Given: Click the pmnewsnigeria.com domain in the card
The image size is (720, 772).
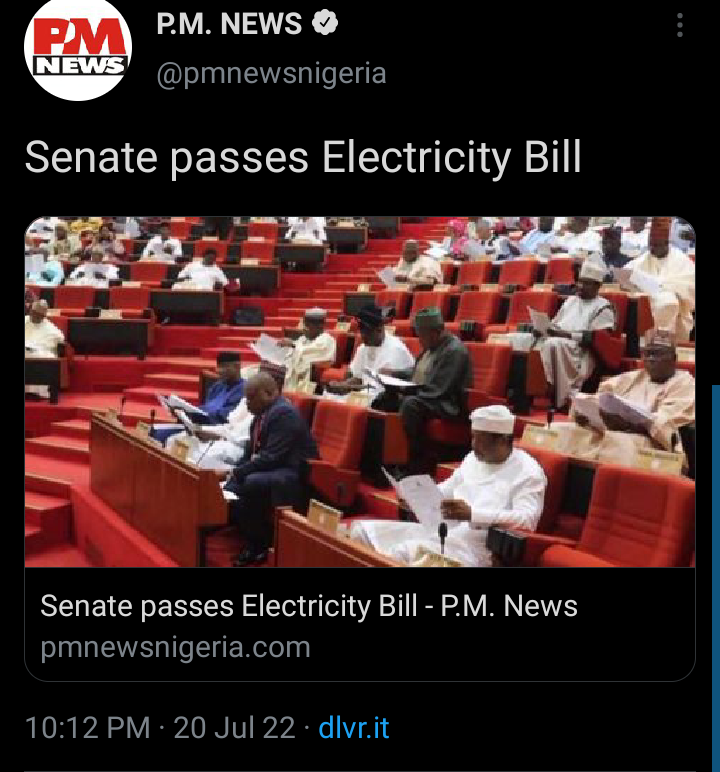Looking at the screenshot, I should click(175, 647).
